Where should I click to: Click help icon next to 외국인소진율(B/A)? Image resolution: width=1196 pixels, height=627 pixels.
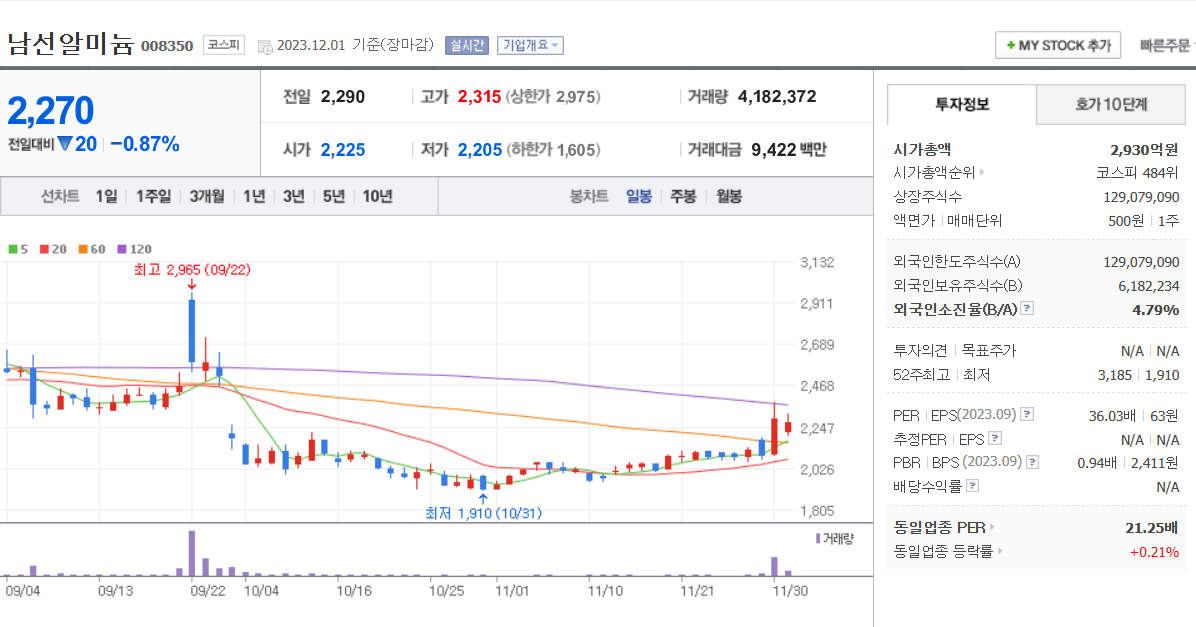(x=1027, y=308)
